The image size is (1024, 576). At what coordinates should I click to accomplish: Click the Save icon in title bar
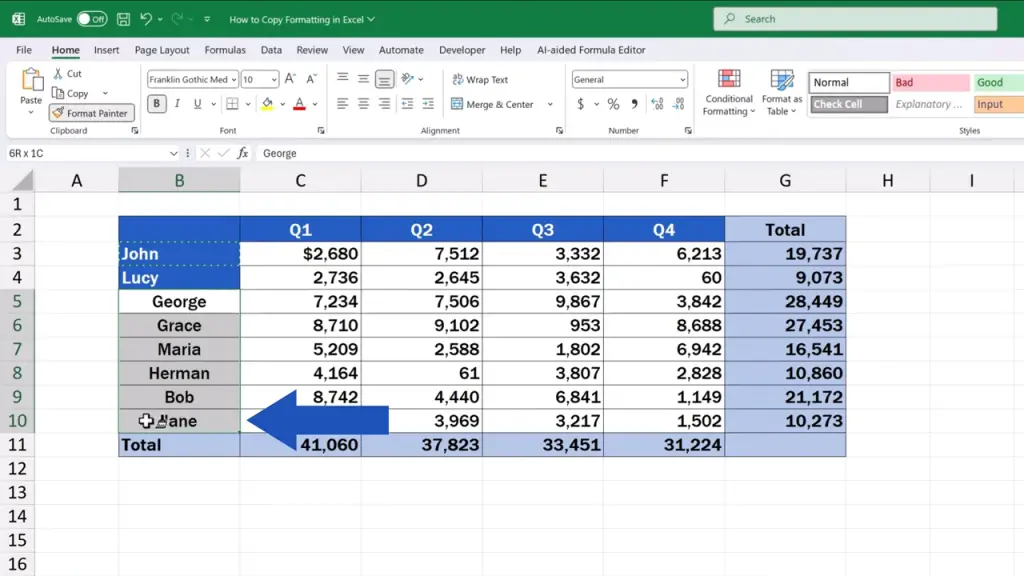click(x=123, y=19)
